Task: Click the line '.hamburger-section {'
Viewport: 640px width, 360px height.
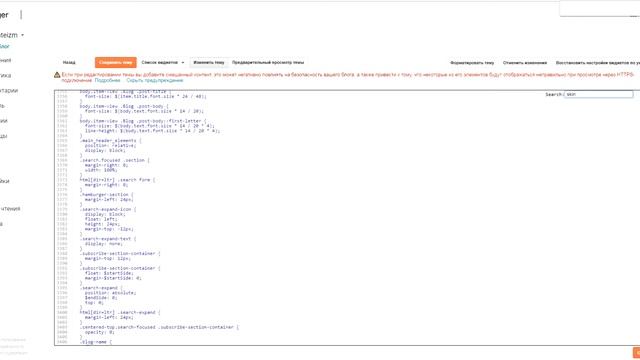Action: point(107,194)
